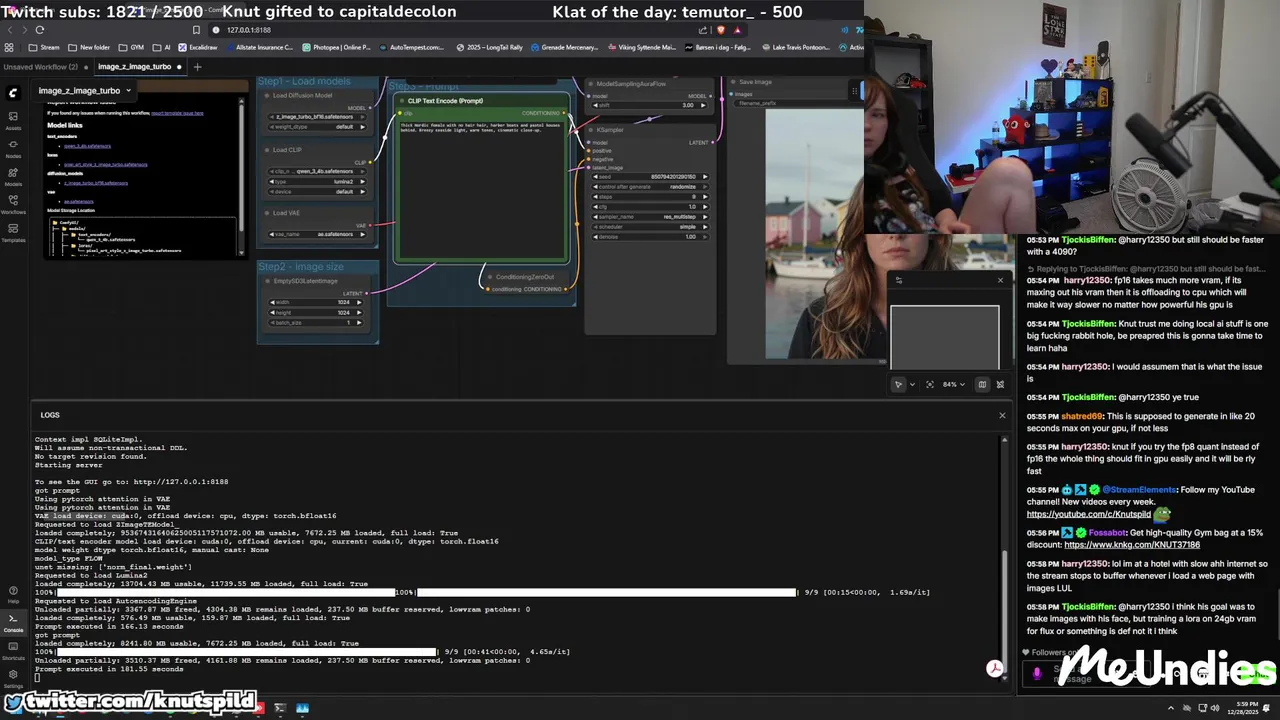Increase the steps value arrow in KSampler
The height and width of the screenshot is (720, 1280).
(x=704, y=197)
